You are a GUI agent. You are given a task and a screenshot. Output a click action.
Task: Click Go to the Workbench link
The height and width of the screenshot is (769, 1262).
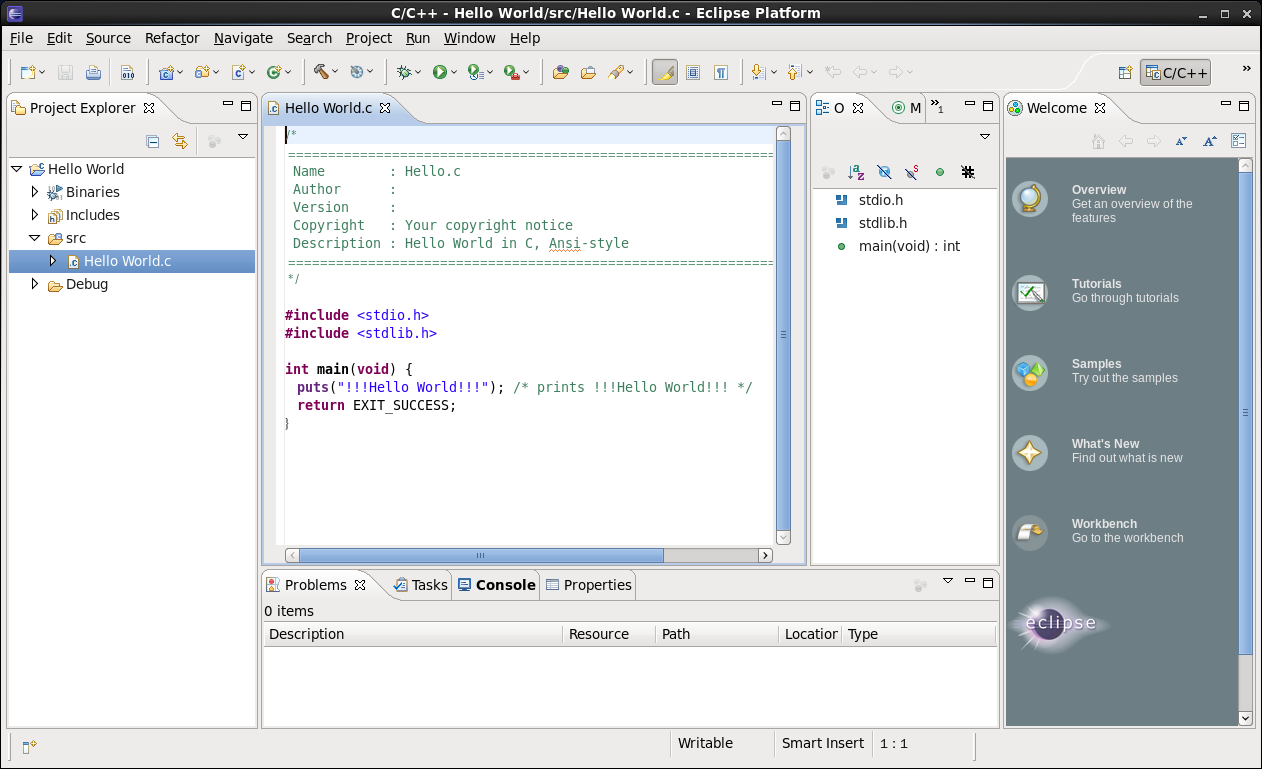[1127, 538]
